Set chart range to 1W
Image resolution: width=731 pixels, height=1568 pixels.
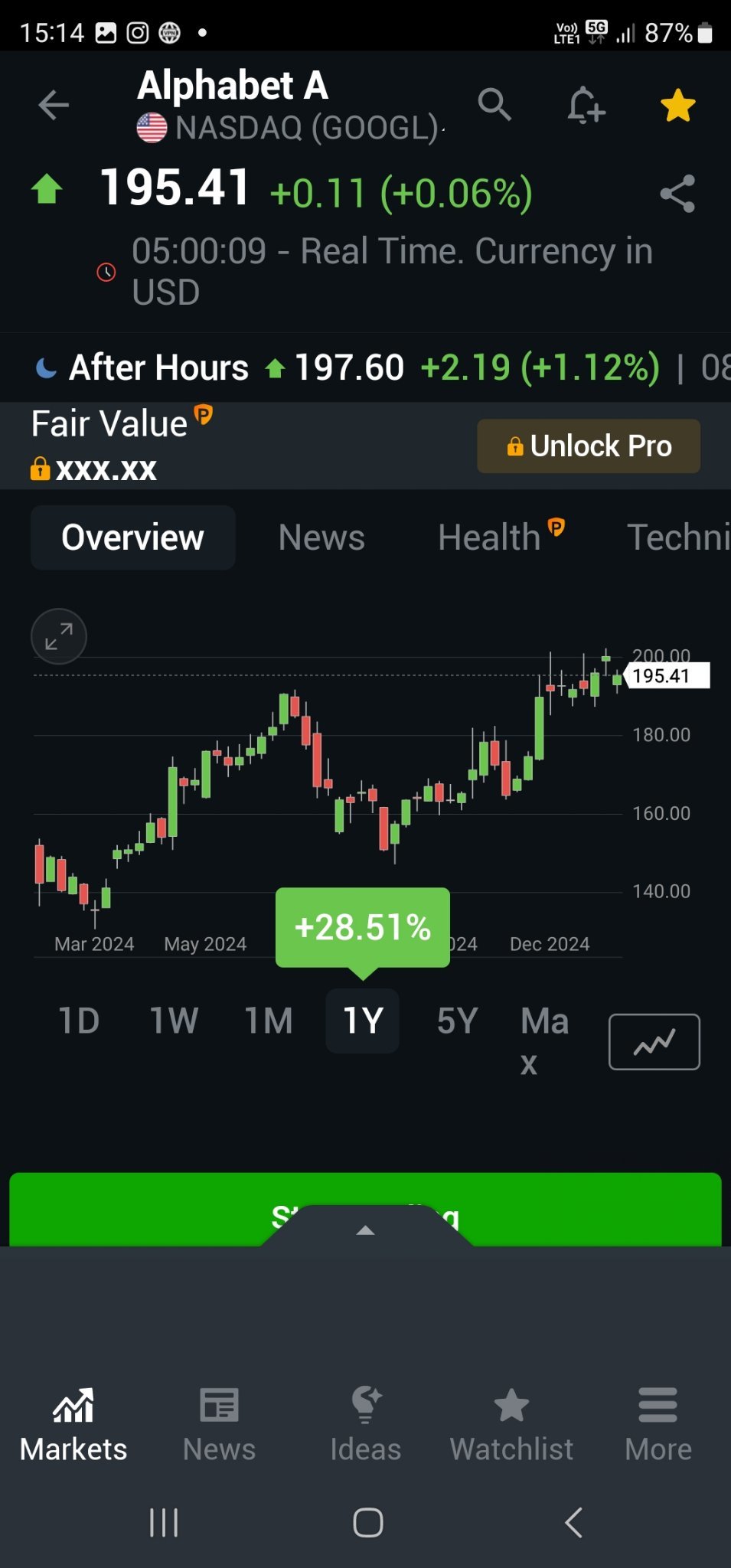174,1021
